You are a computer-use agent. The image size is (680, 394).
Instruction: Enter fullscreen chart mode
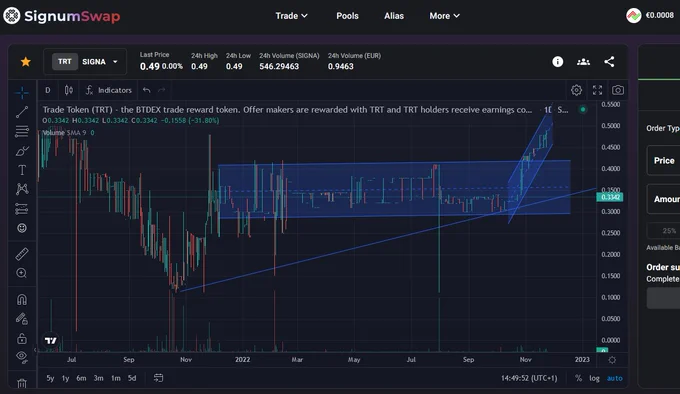click(598, 90)
